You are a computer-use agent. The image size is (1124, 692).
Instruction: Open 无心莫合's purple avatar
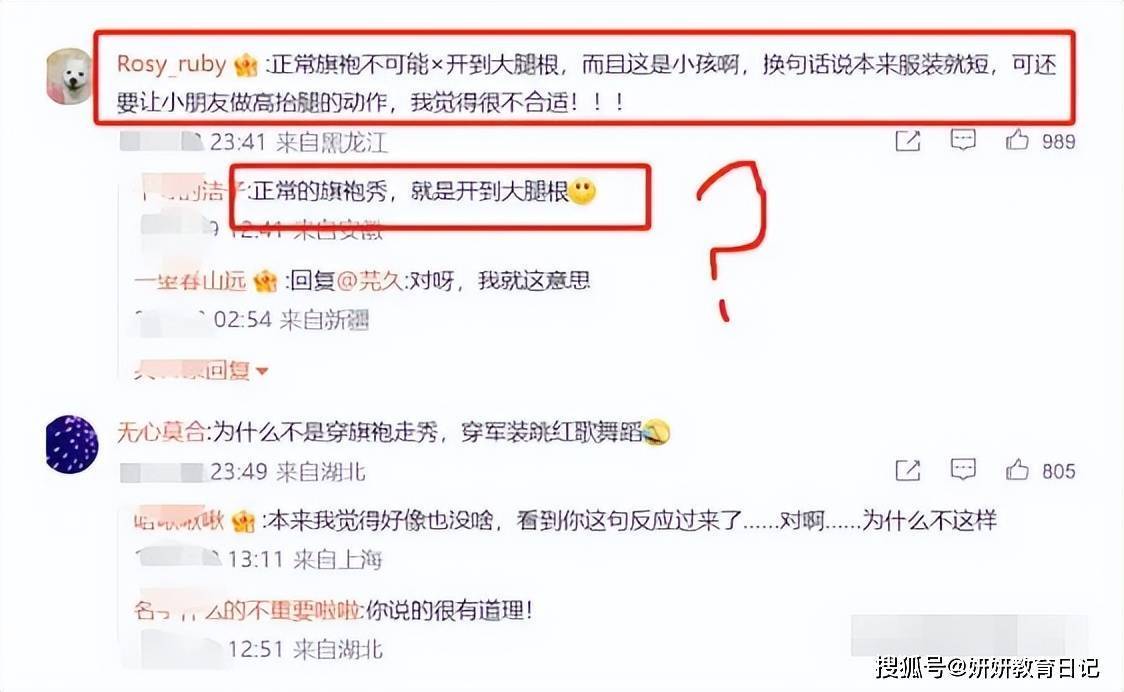click(71, 444)
